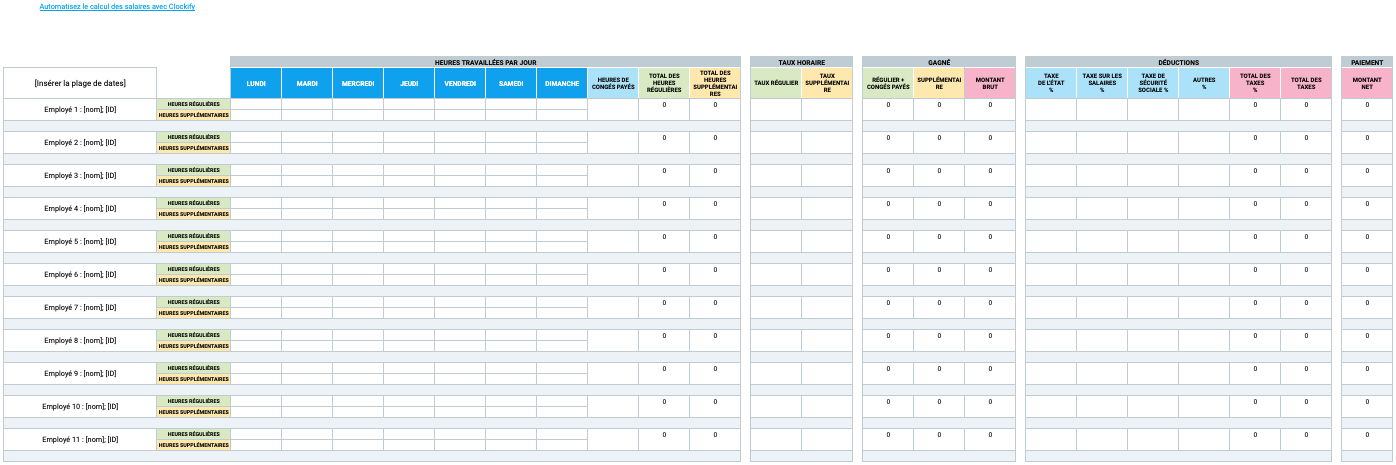This screenshot has height=465, width=1396.
Task: Select the 'HEURES TRAVAILLÉES PAR JOUR' group header
Action: point(485,62)
